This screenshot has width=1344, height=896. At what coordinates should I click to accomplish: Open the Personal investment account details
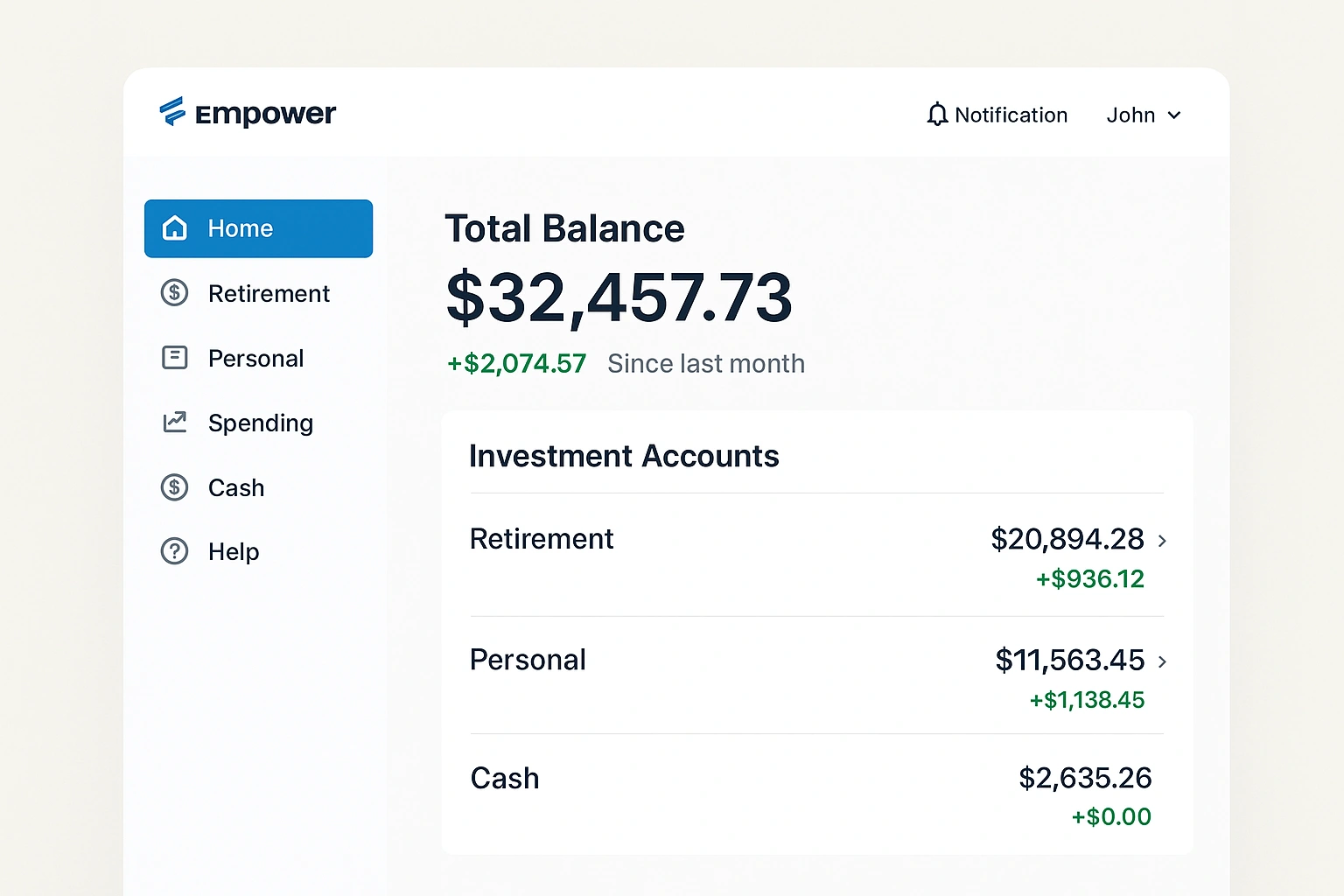pyautogui.click(x=528, y=660)
